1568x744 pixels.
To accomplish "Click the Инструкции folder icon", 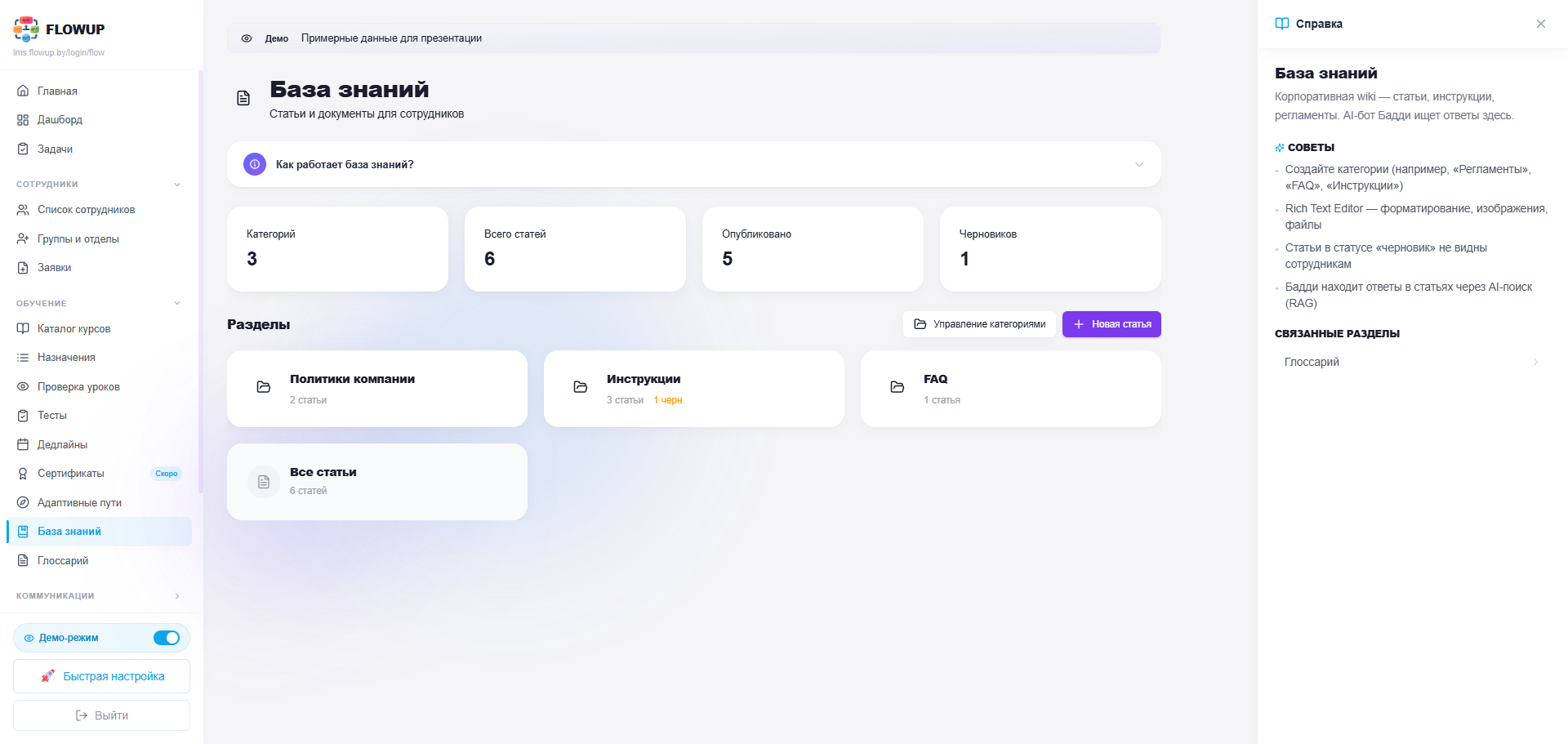I will [x=581, y=387].
